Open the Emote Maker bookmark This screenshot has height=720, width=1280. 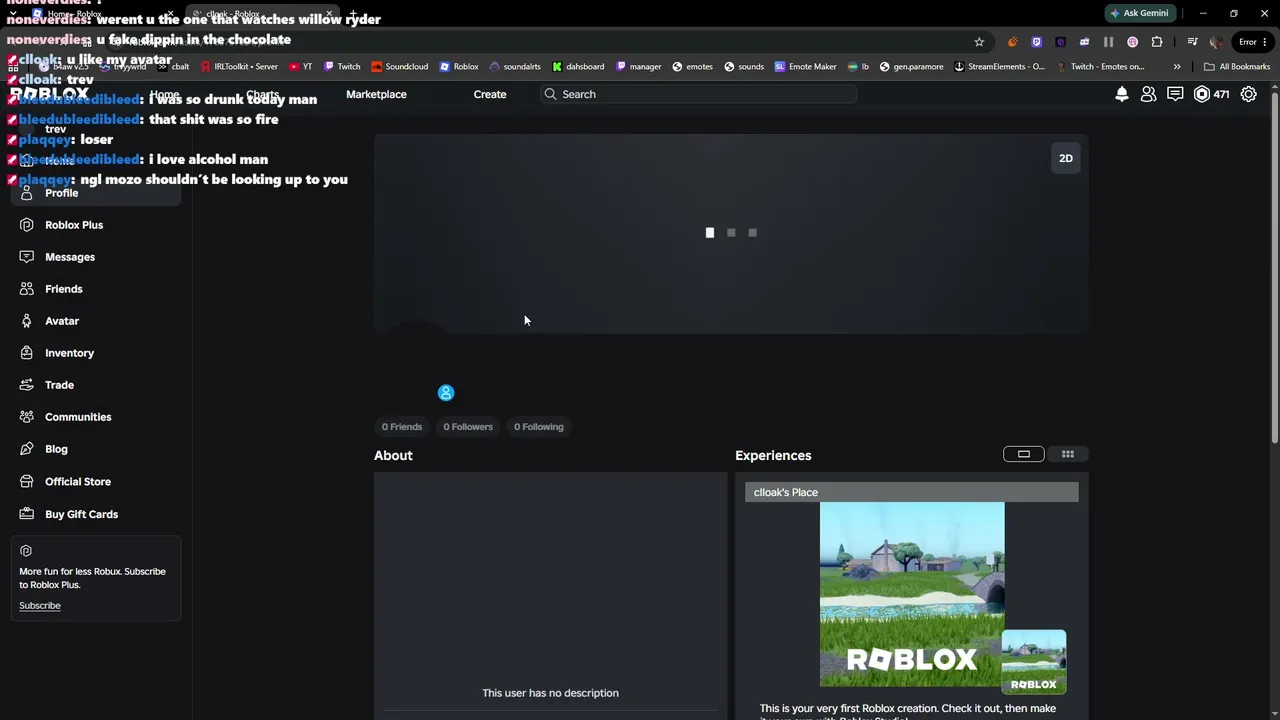click(x=805, y=67)
